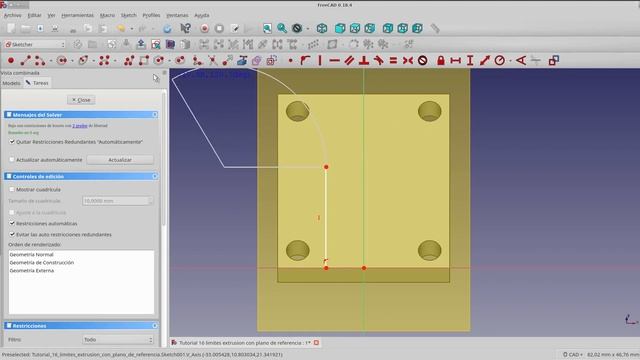Toggle Quitar Restricciones Redundantes Automáticamente checkbox
The width and height of the screenshot is (640, 360).
click(x=12, y=142)
